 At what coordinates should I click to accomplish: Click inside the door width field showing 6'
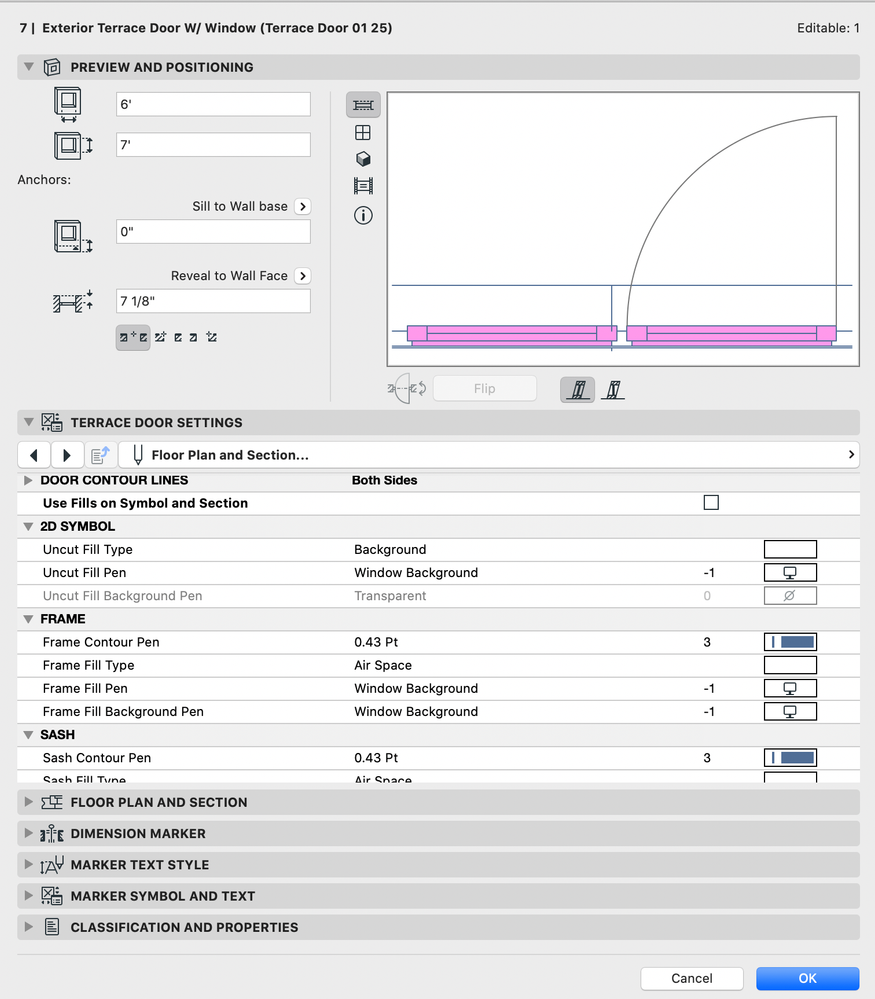212,104
